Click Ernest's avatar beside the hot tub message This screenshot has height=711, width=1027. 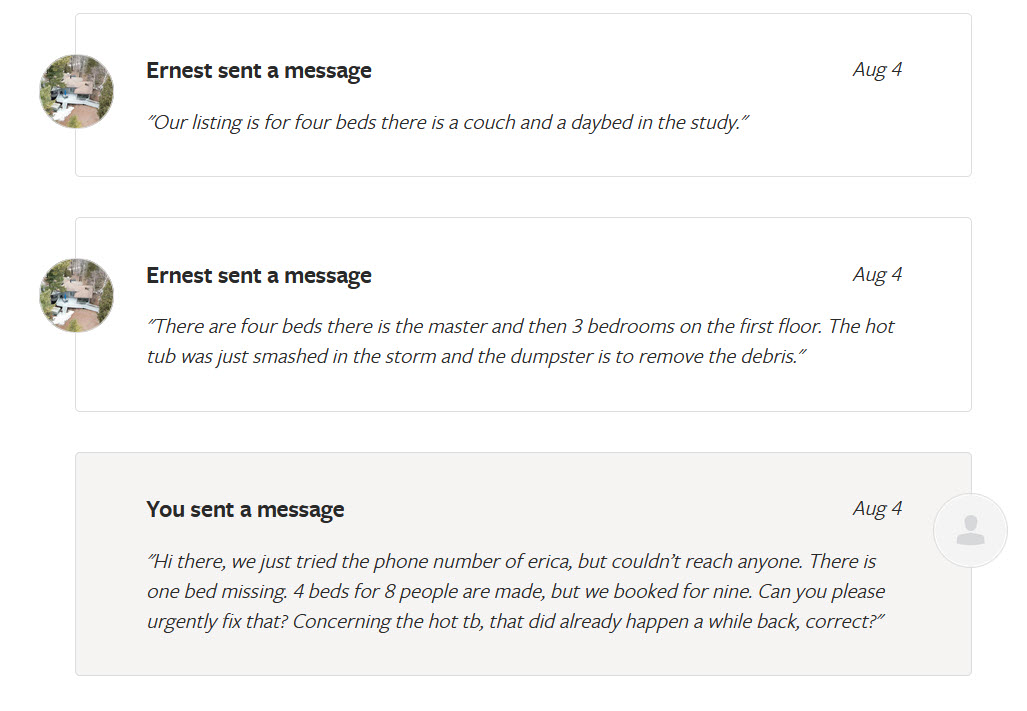click(x=76, y=295)
